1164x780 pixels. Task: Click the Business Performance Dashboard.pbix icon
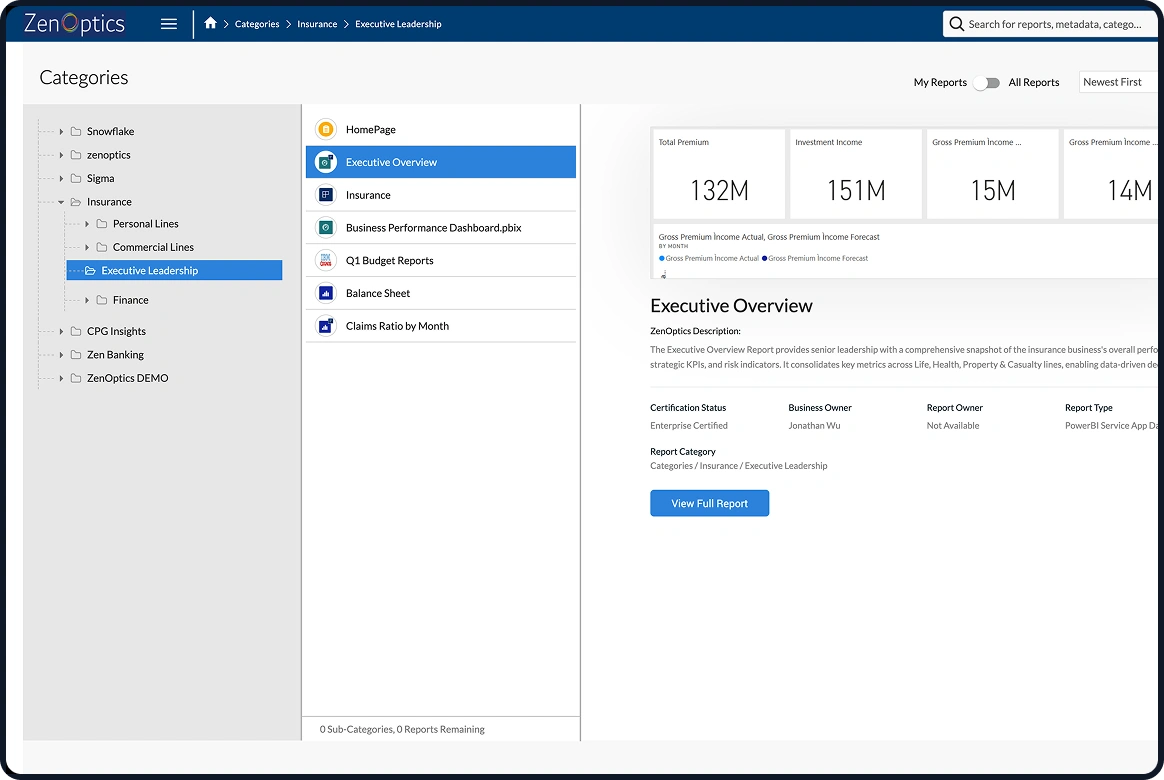(325, 228)
